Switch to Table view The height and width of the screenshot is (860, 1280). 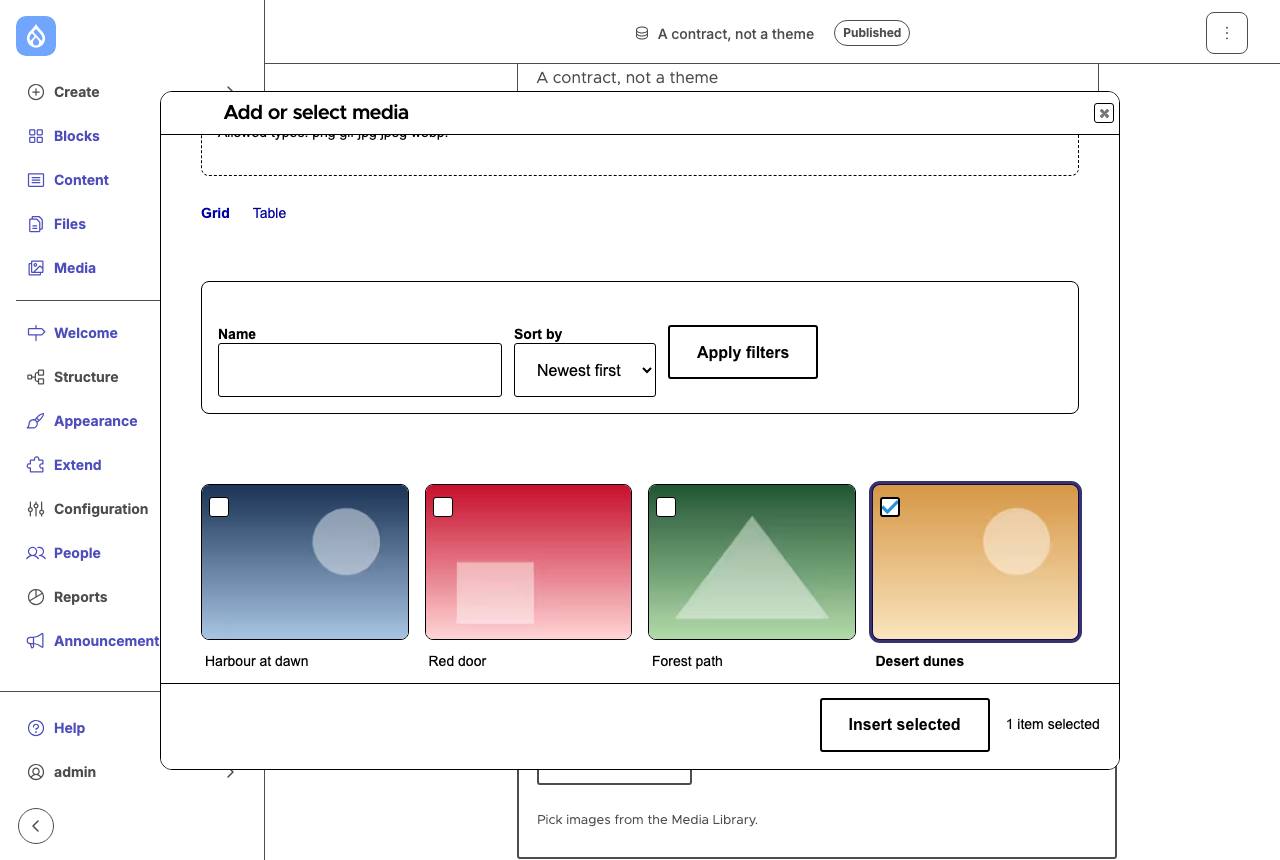[269, 213]
